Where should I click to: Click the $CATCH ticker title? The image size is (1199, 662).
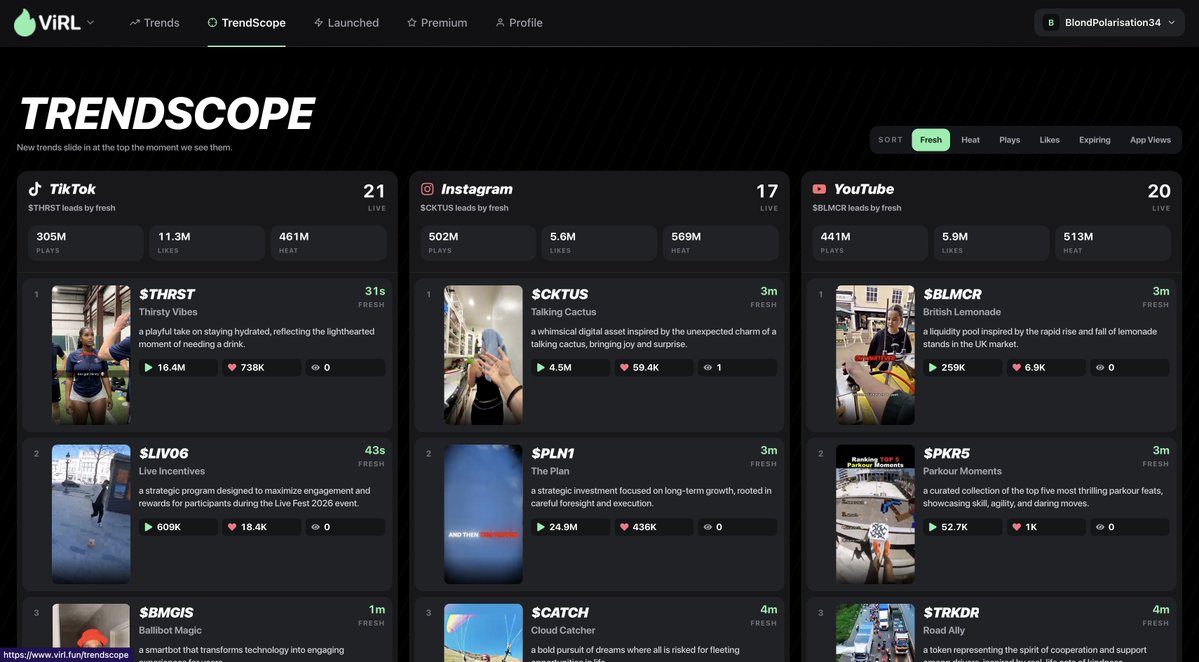click(560, 612)
